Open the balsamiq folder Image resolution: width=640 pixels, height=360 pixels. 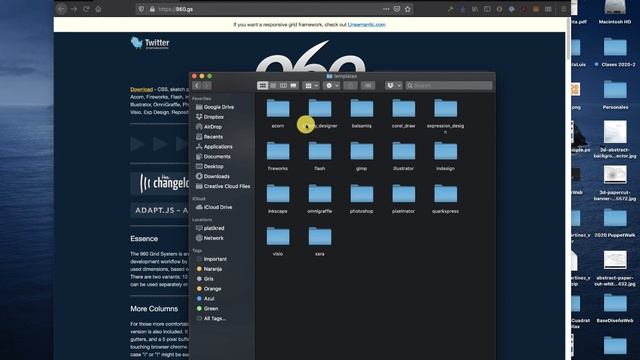pyautogui.click(x=362, y=109)
